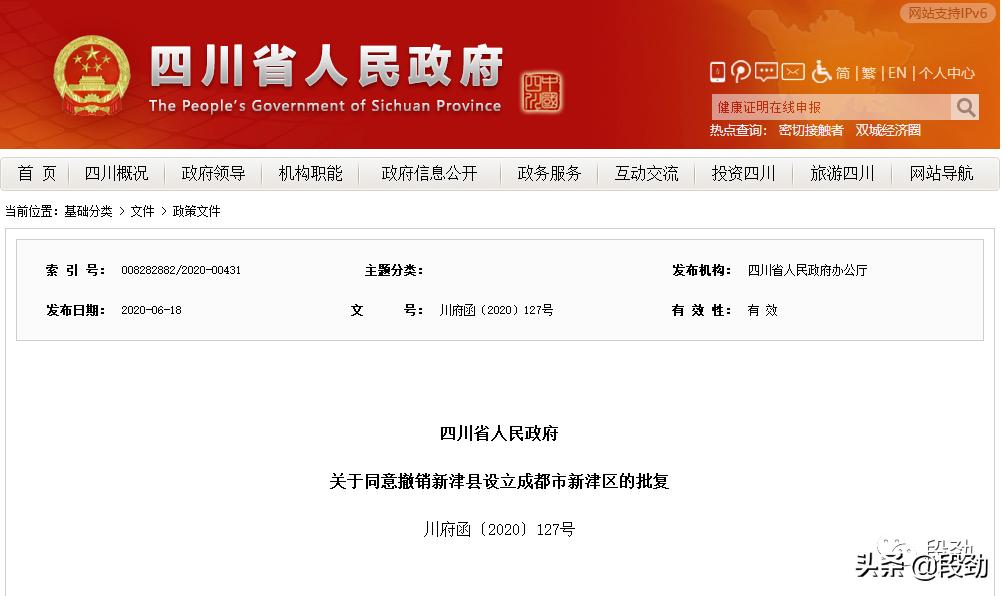The height and width of the screenshot is (596, 1006).
Task: Switch language to EN
Action: coord(897,72)
